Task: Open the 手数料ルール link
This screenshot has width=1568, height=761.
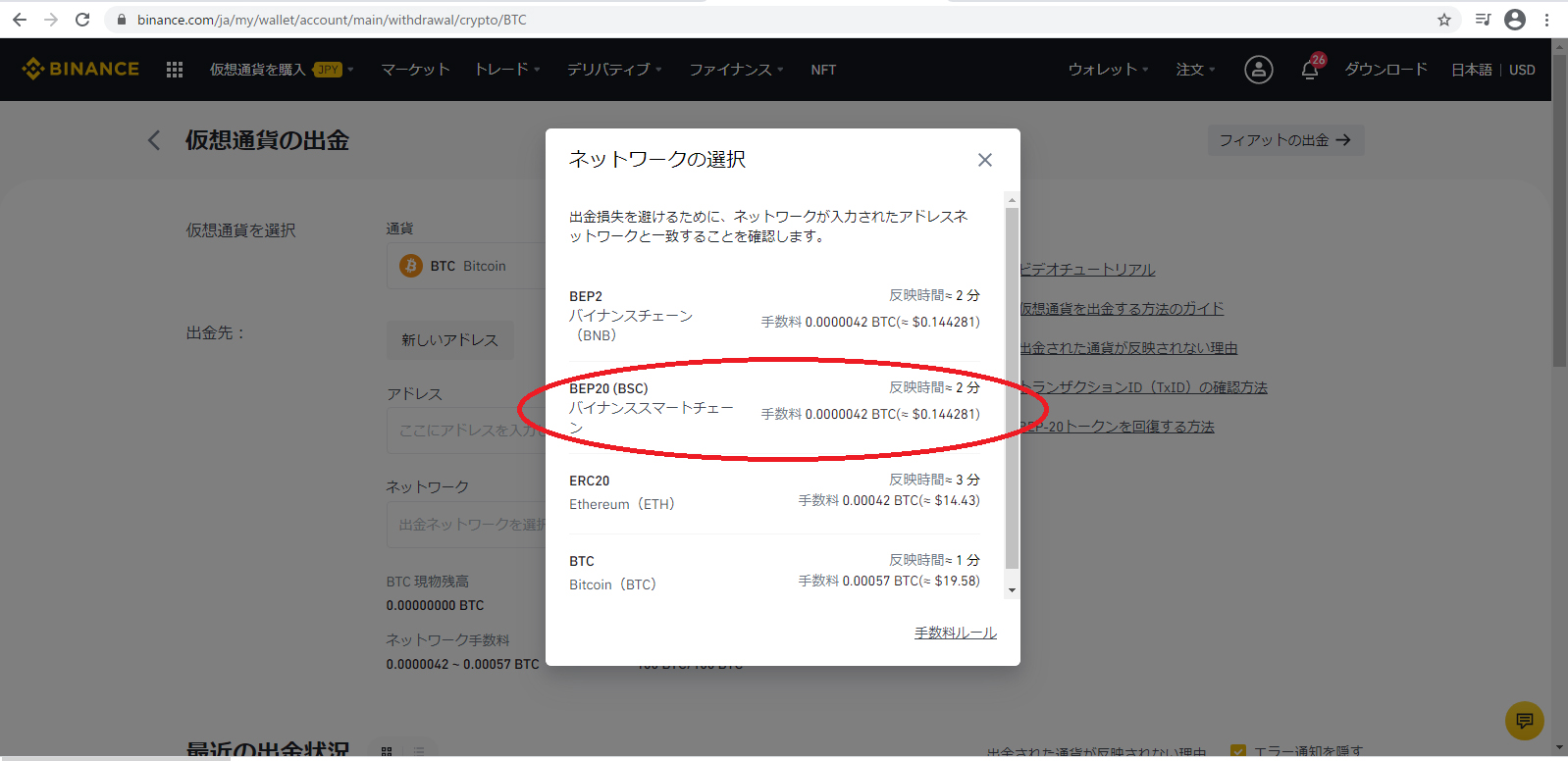Action: 956,633
